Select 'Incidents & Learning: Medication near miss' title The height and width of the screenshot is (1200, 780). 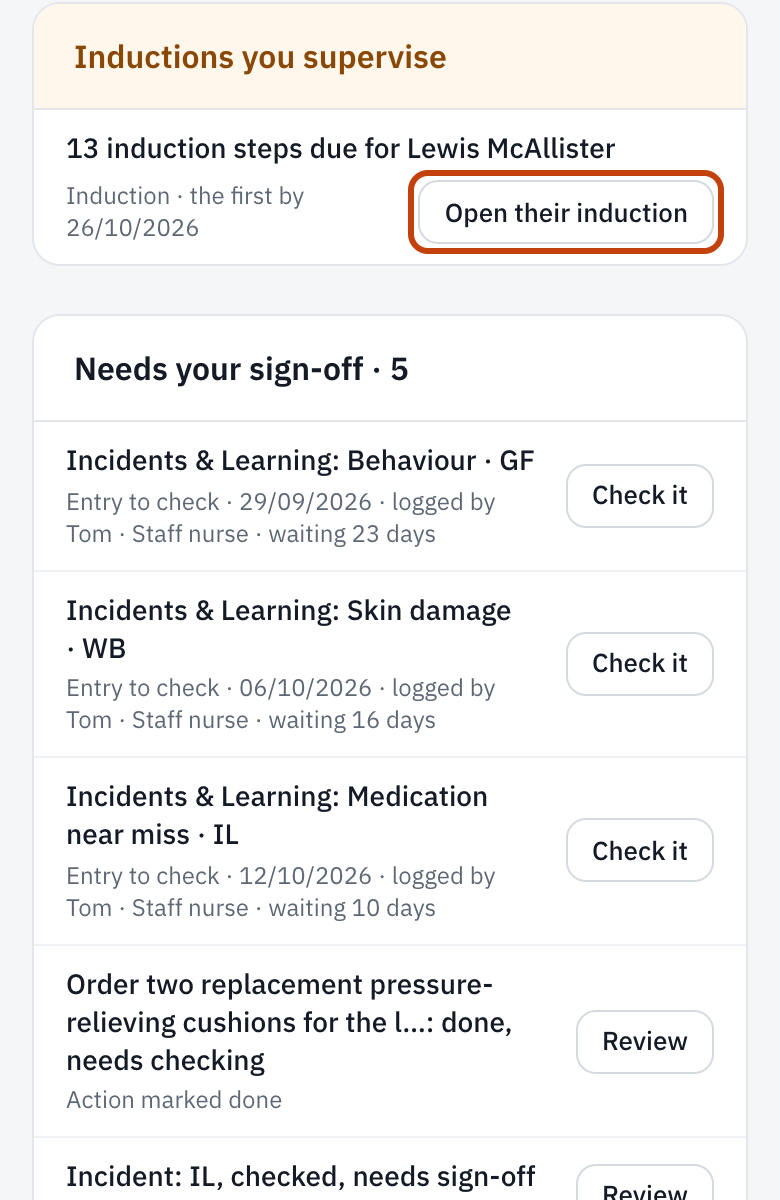[x=277, y=815]
